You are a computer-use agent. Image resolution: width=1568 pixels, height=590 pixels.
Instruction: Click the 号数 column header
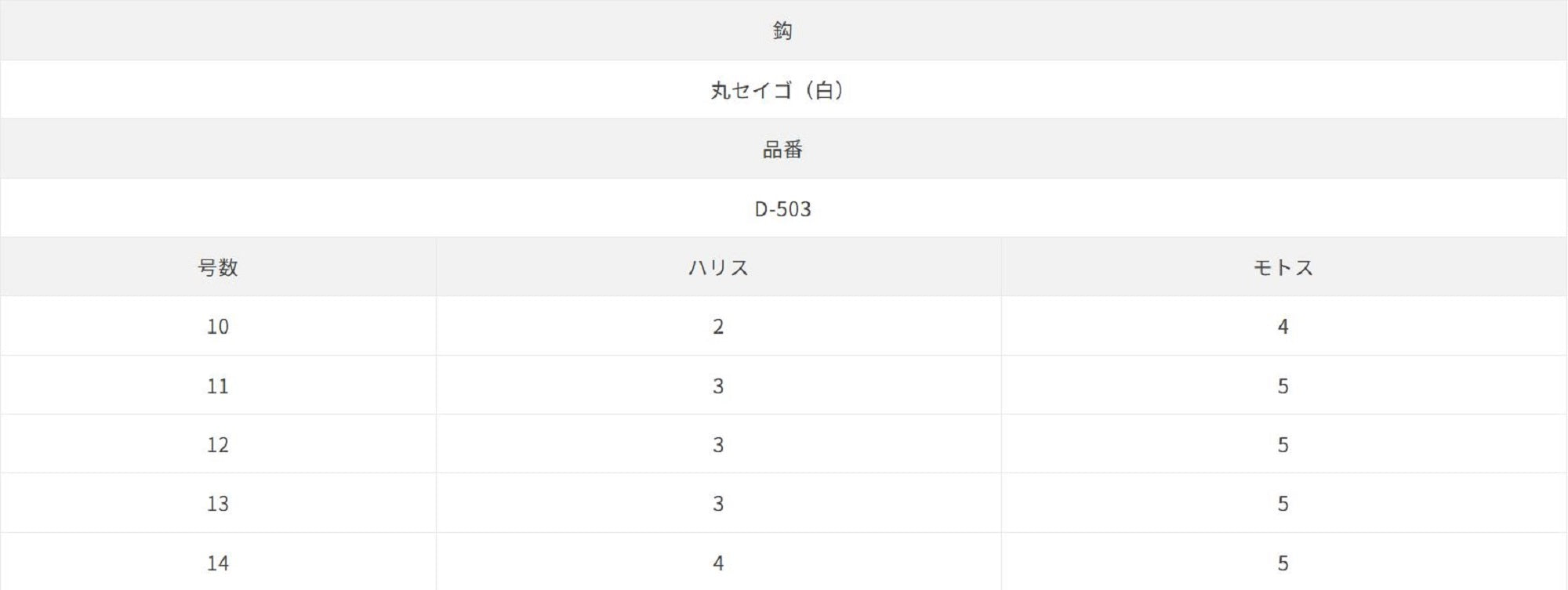[218, 268]
